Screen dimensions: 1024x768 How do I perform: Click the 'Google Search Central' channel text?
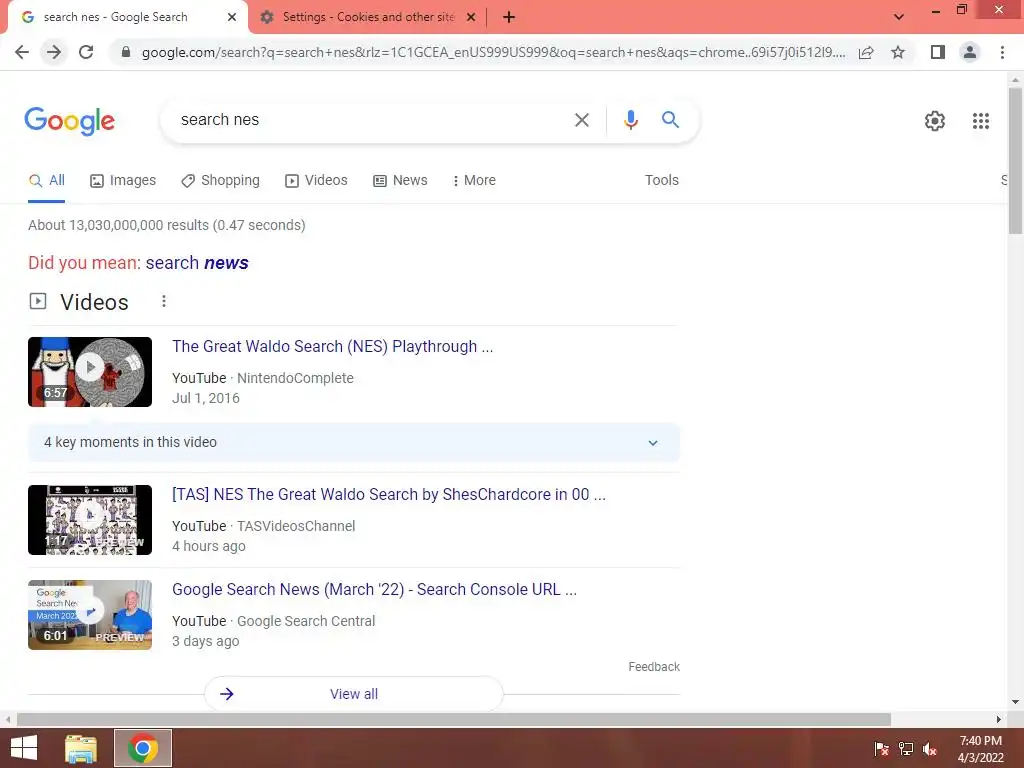(x=306, y=621)
